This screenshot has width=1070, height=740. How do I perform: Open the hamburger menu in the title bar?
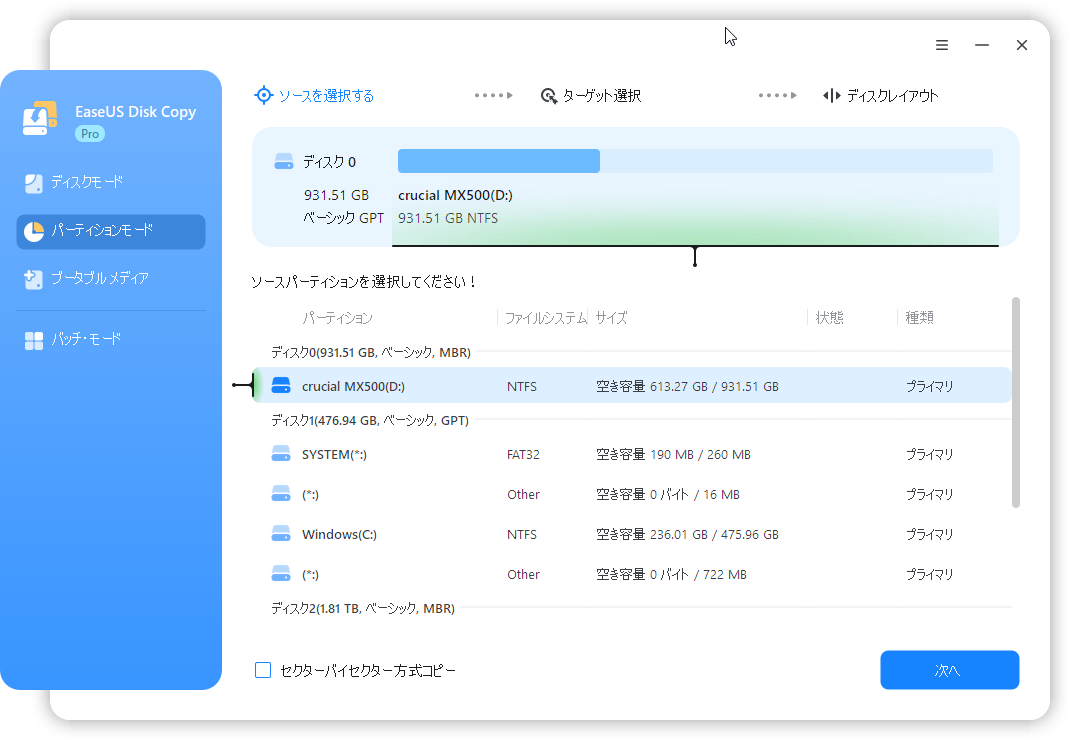[942, 45]
